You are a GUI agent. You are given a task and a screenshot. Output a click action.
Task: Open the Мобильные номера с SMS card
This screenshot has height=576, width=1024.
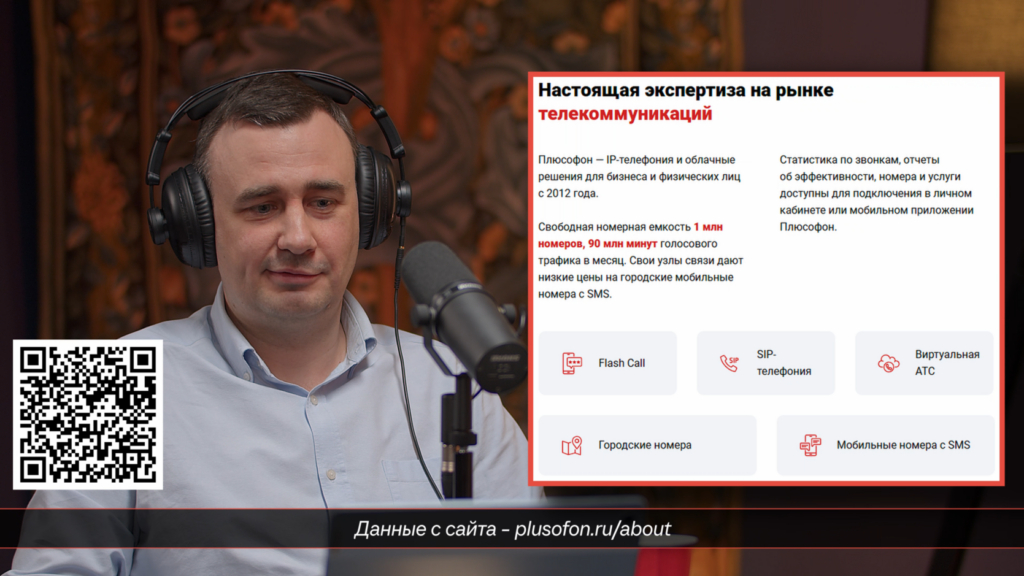pos(885,445)
